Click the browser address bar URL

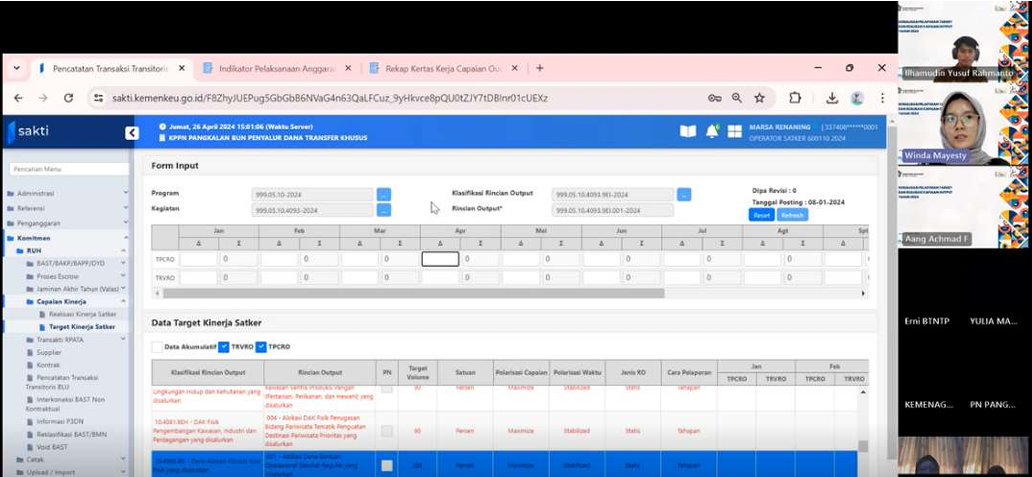329,98
